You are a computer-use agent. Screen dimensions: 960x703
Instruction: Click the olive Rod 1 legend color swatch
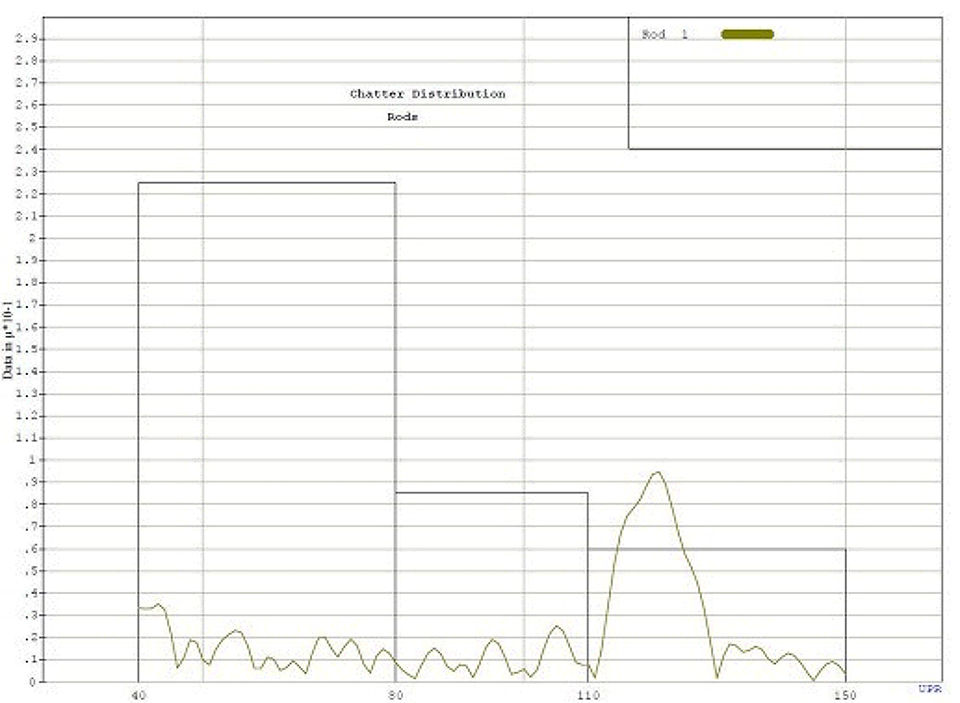click(x=746, y=34)
